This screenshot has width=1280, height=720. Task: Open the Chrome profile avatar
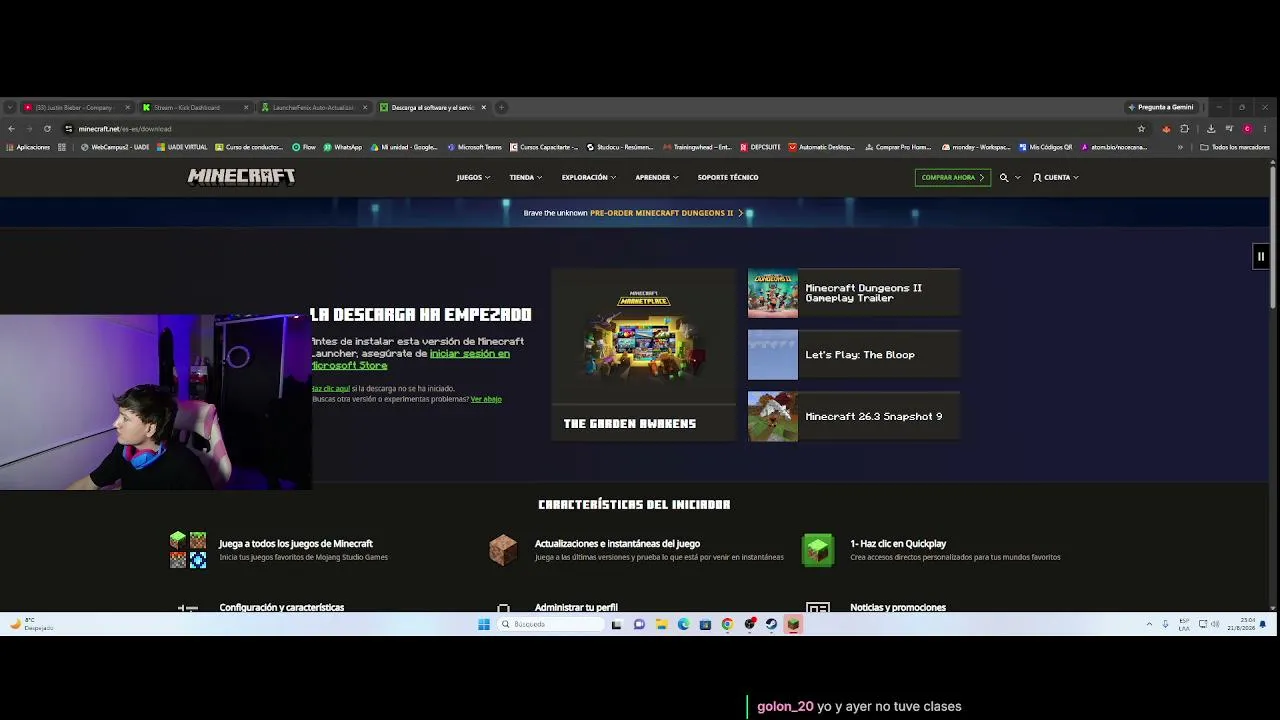point(1247,128)
